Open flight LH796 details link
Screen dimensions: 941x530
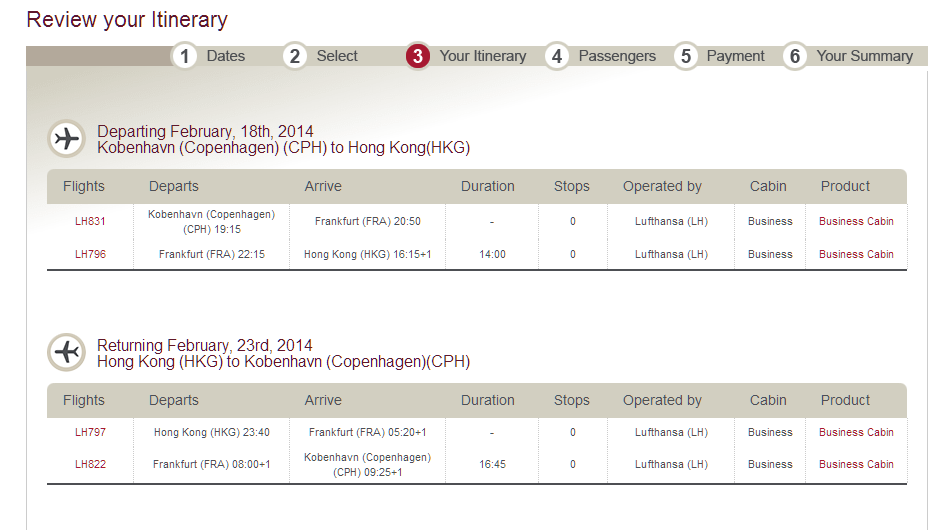[90, 254]
